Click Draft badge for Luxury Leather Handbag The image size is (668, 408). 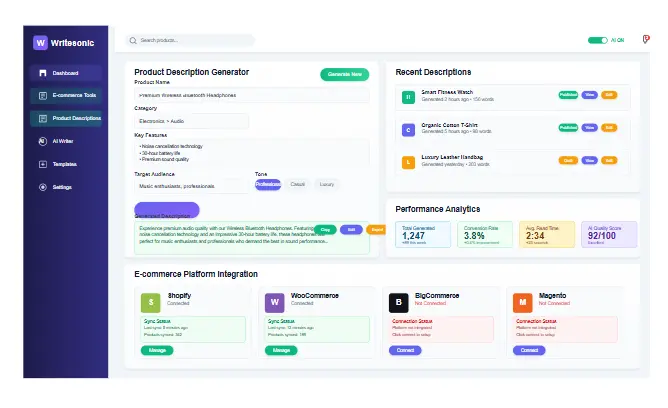coord(568,161)
